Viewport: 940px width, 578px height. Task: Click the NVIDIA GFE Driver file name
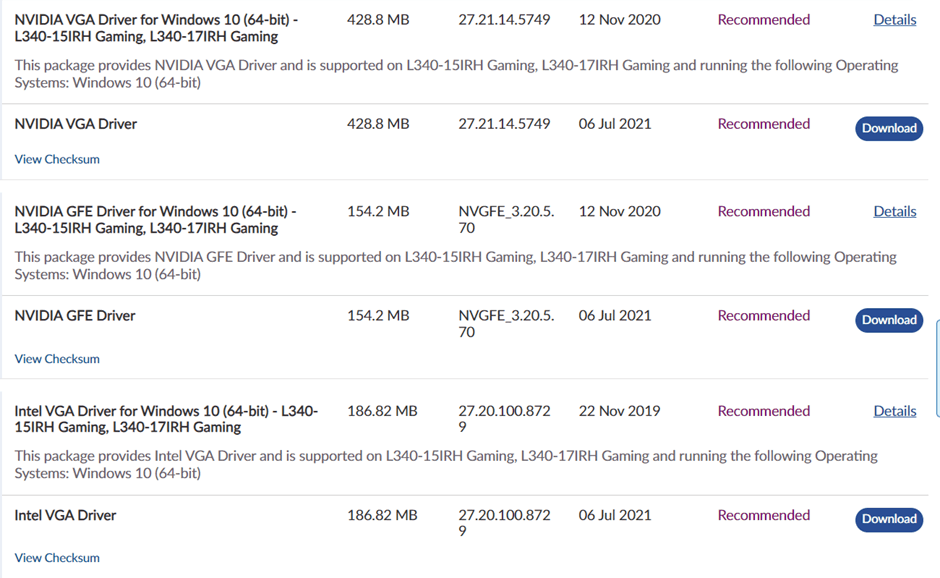tap(75, 316)
